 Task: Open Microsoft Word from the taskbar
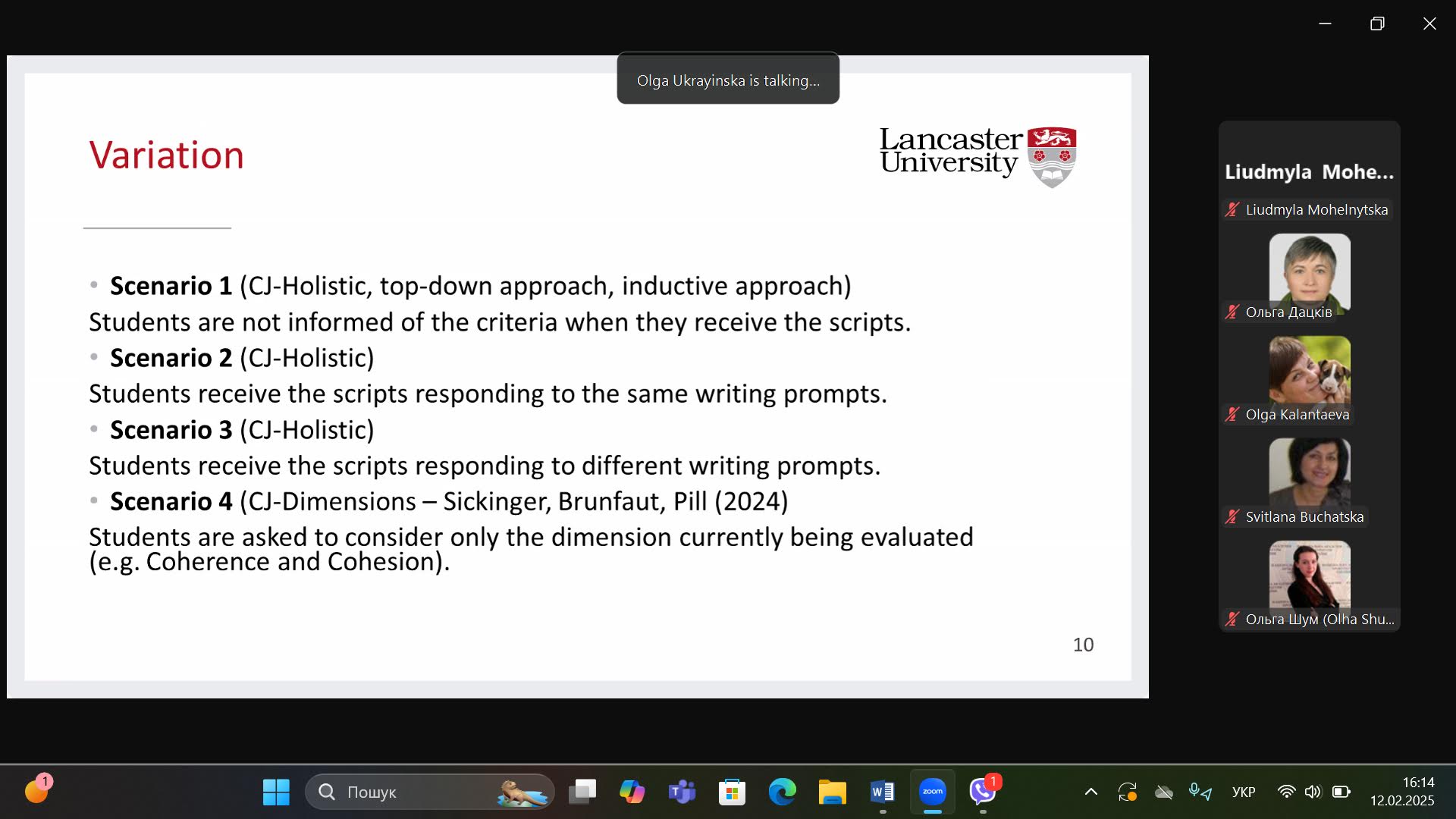coord(882,792)
